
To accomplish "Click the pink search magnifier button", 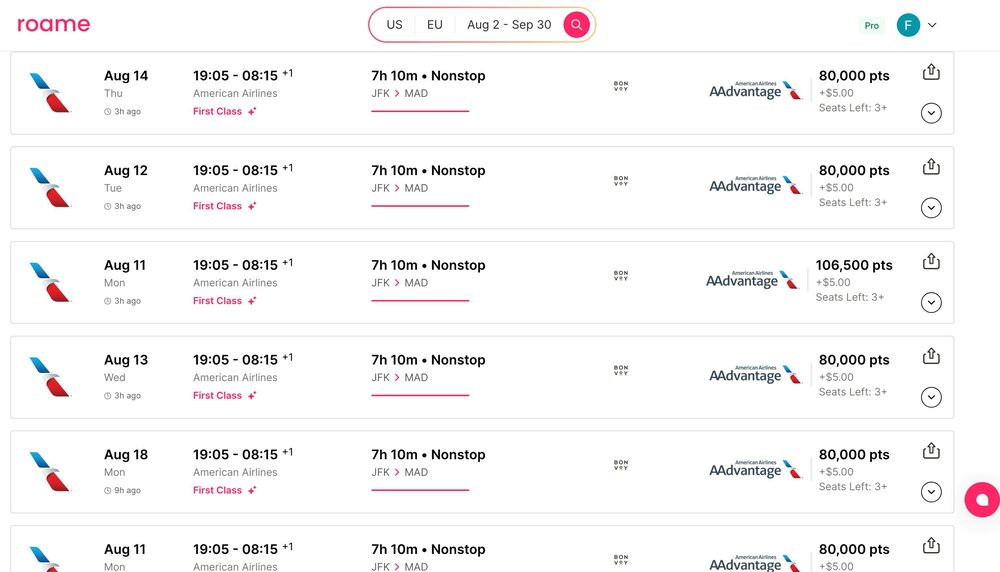I will pos(576,25).
